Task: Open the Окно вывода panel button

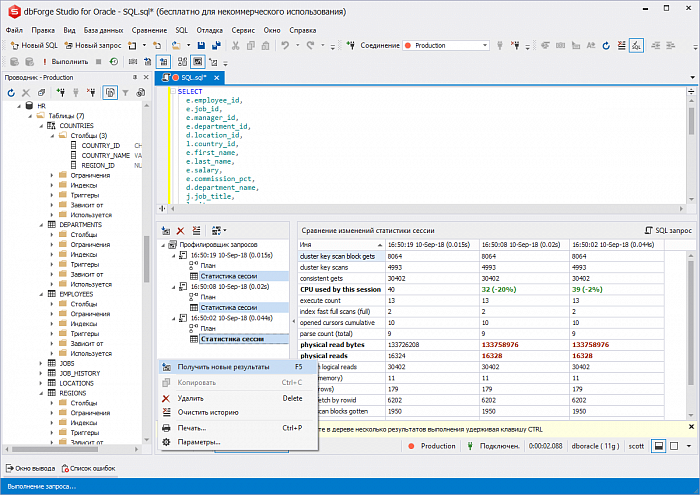Action: (30, 469)
